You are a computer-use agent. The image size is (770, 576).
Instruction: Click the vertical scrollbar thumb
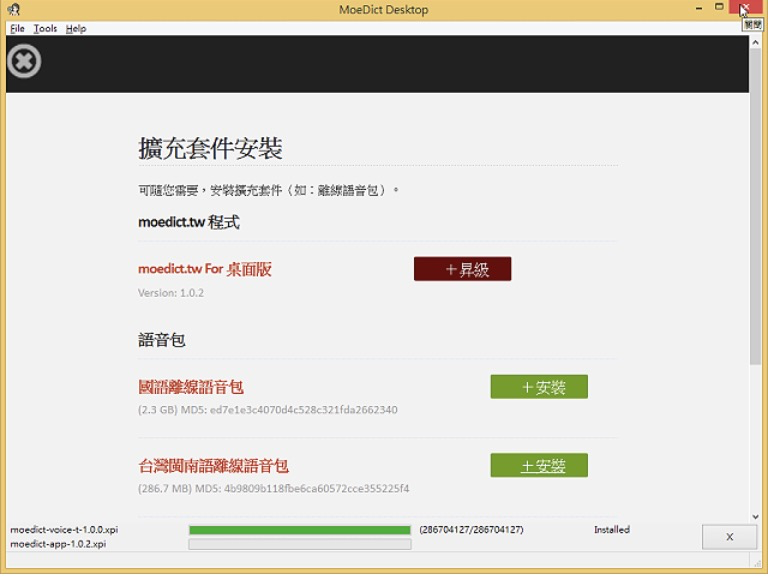tap(756, 206)
